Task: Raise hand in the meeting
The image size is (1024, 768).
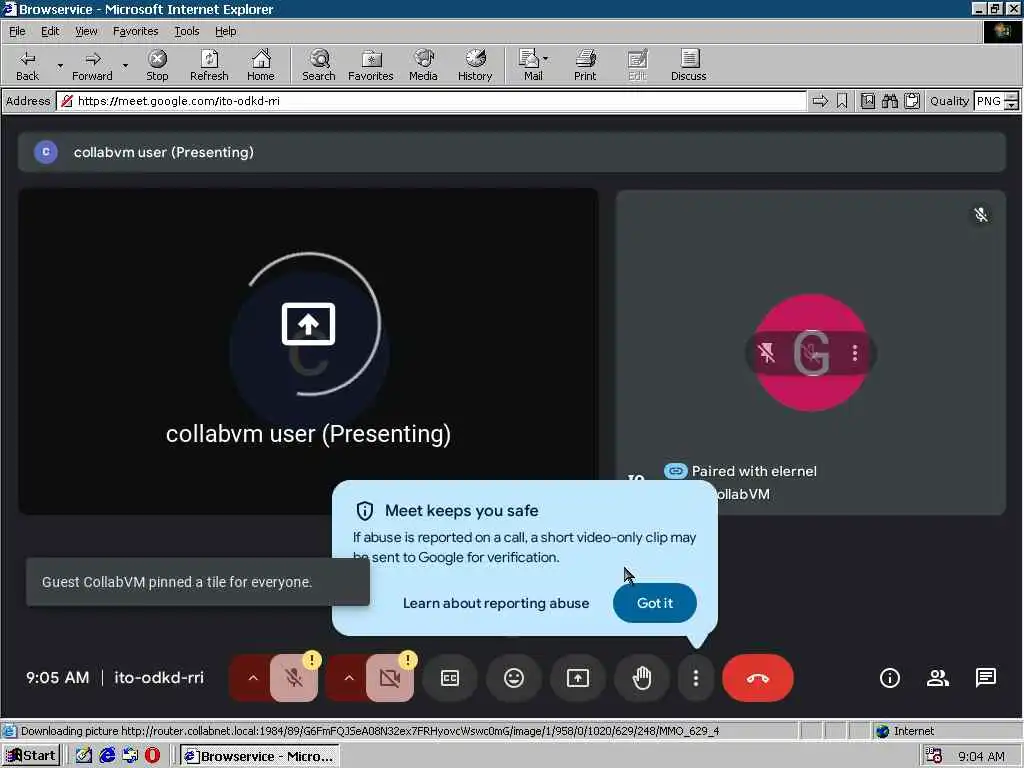Action: click(x=642, y=678)
